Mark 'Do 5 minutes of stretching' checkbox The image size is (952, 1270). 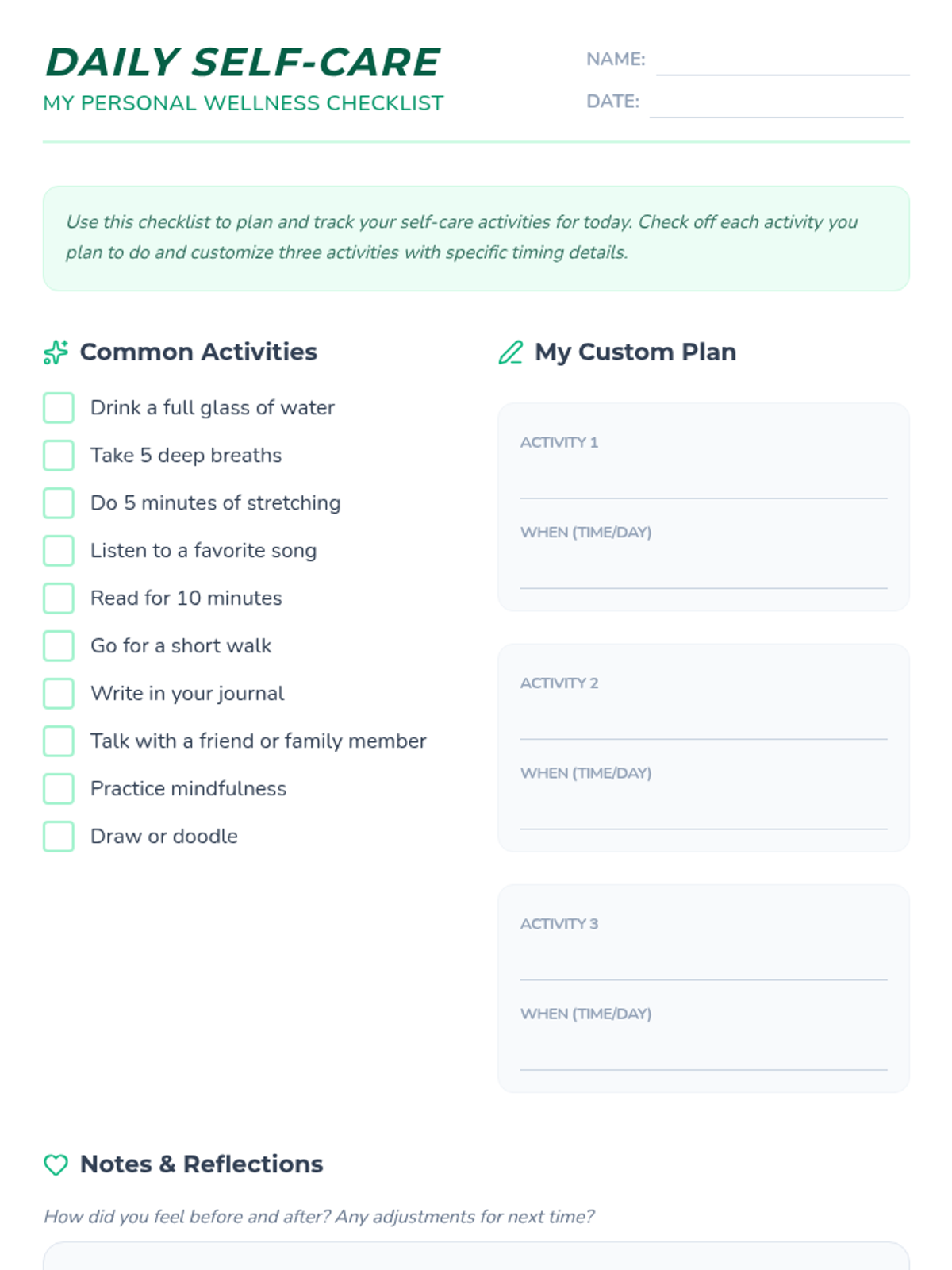click(59, 503)
